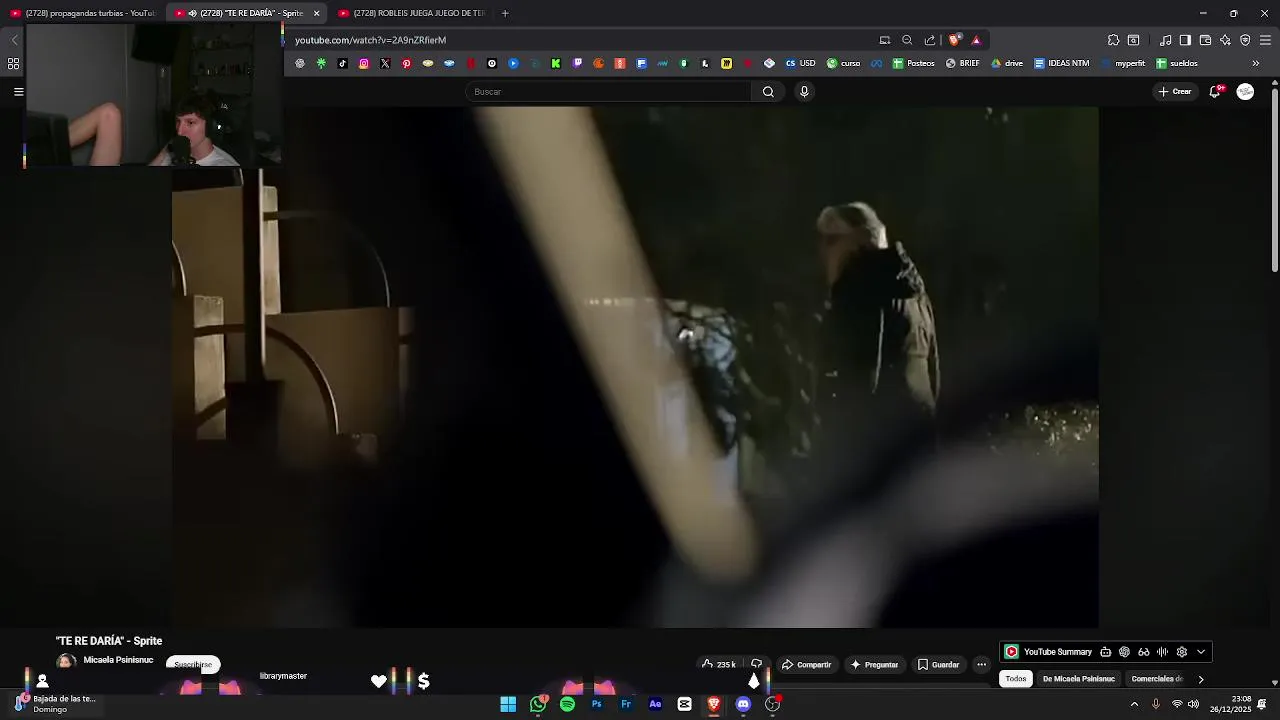Close the 'TE RE DARÍA' tab
The width and height of the screenshot is (1280, 720).
tap(316, 13)
